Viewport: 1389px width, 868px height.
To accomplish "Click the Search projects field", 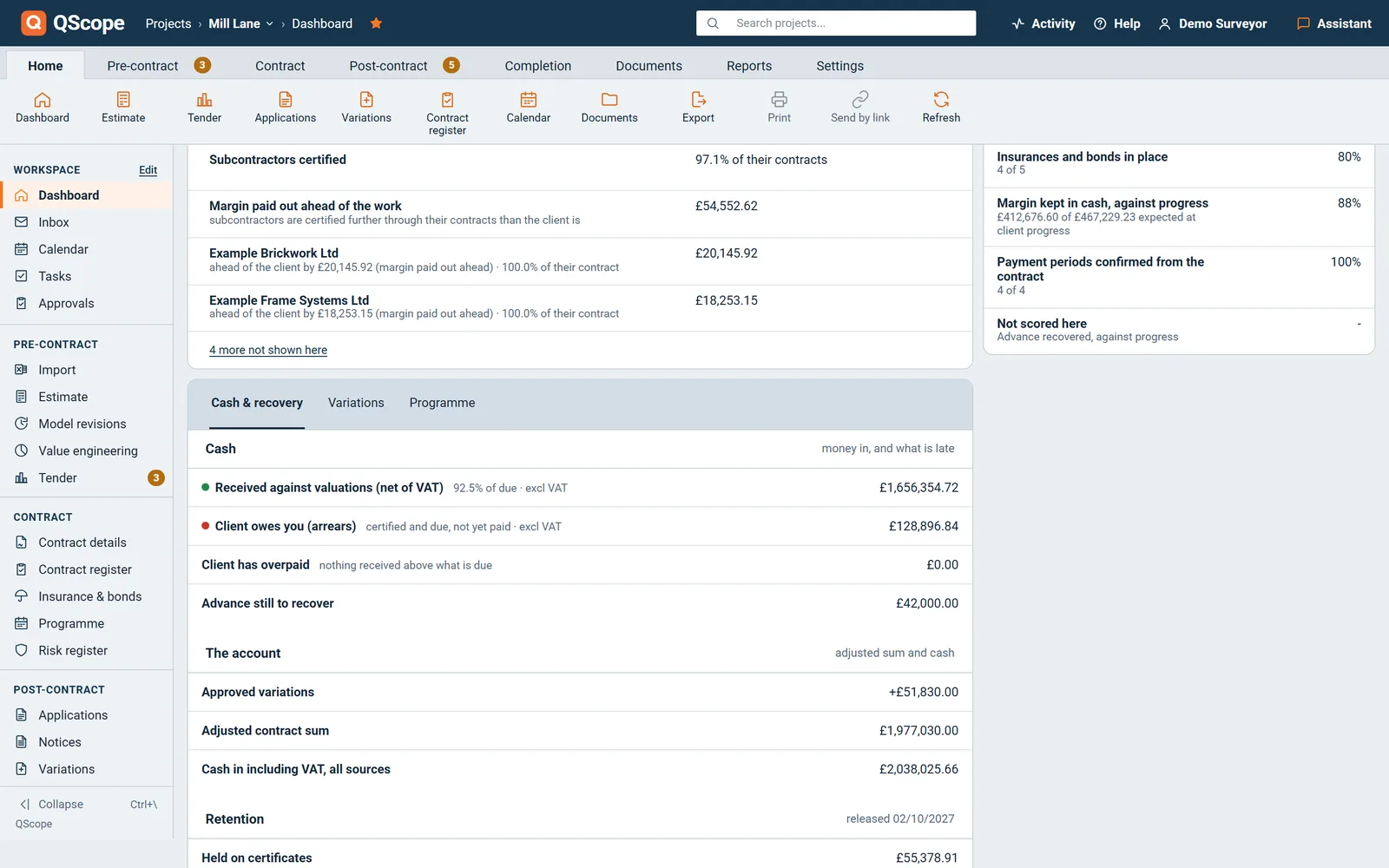I will click(x=836, y=23).
